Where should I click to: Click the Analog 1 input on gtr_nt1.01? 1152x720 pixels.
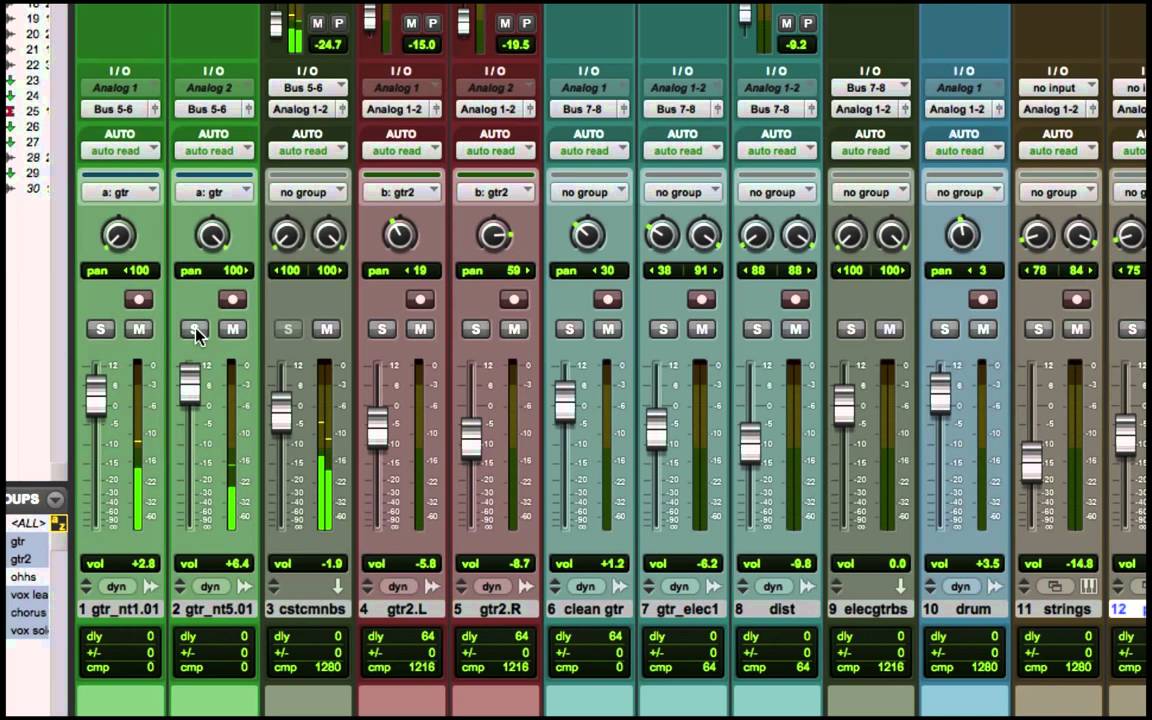pos(120,87)
